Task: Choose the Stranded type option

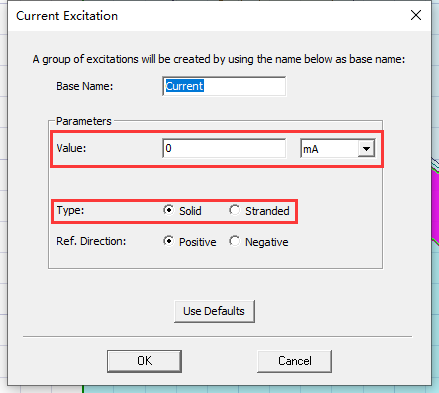Action: coord(234,210)
